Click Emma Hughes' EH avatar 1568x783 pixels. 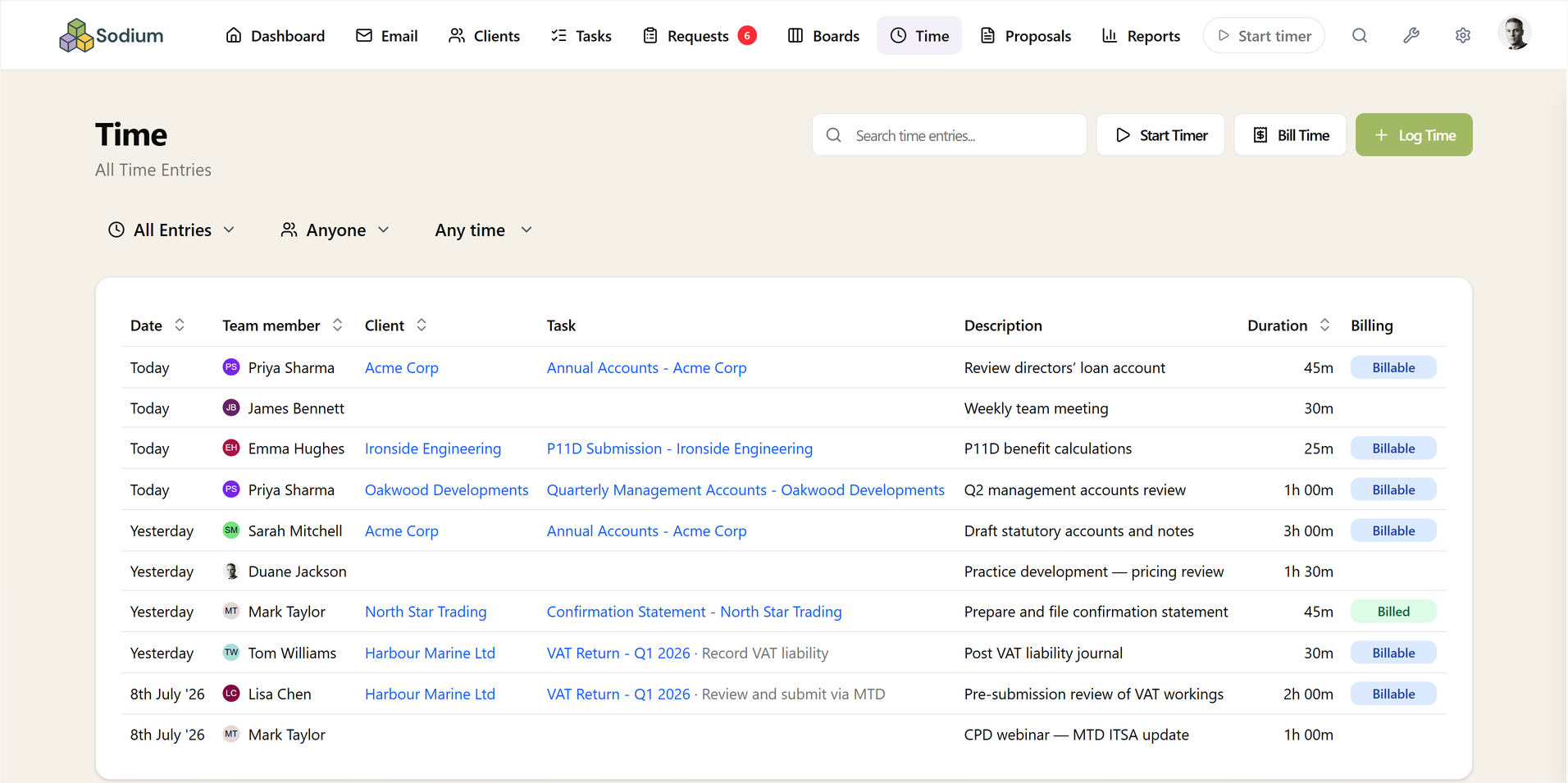click(x=231, y=448)
